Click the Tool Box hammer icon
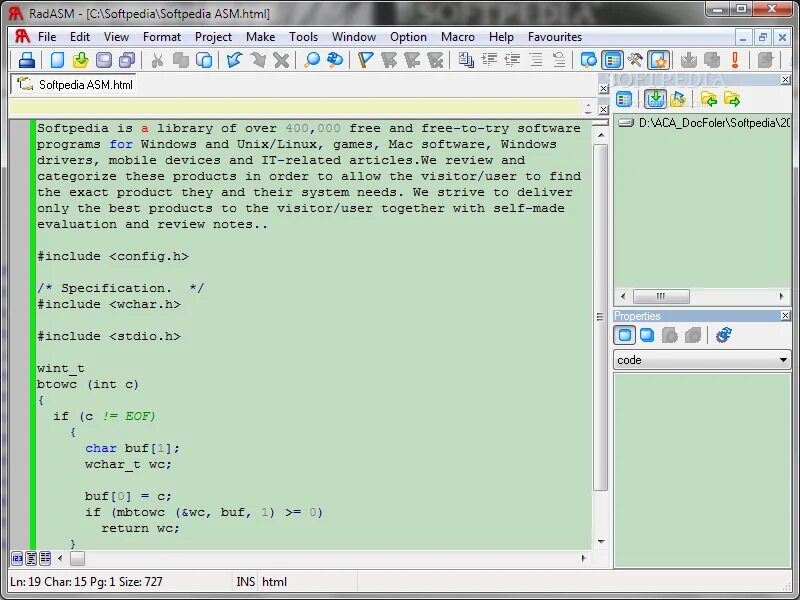800x600 pixels. click(635, 60)
